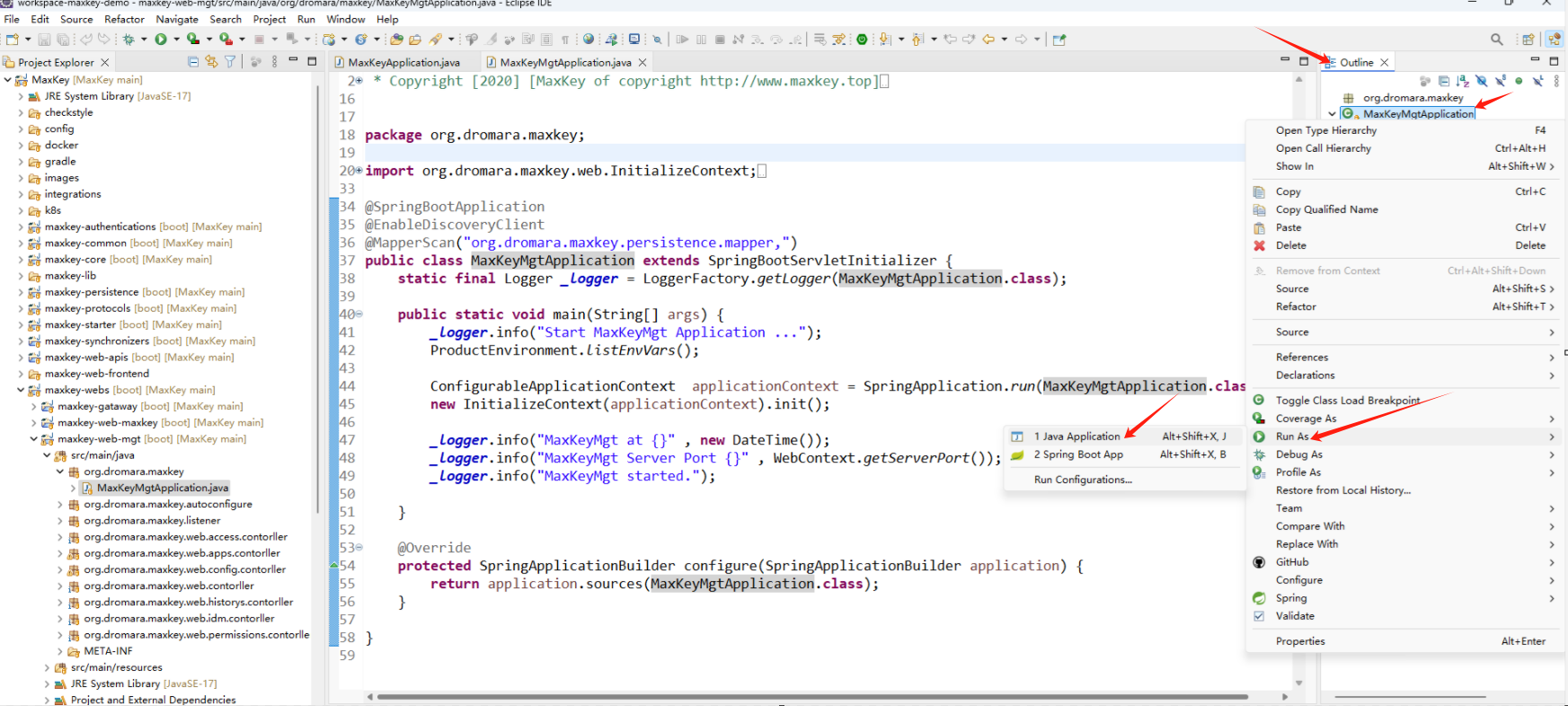Close the Outline view tab
The height and width of the screenshot is (706, 1568).
1385,62
